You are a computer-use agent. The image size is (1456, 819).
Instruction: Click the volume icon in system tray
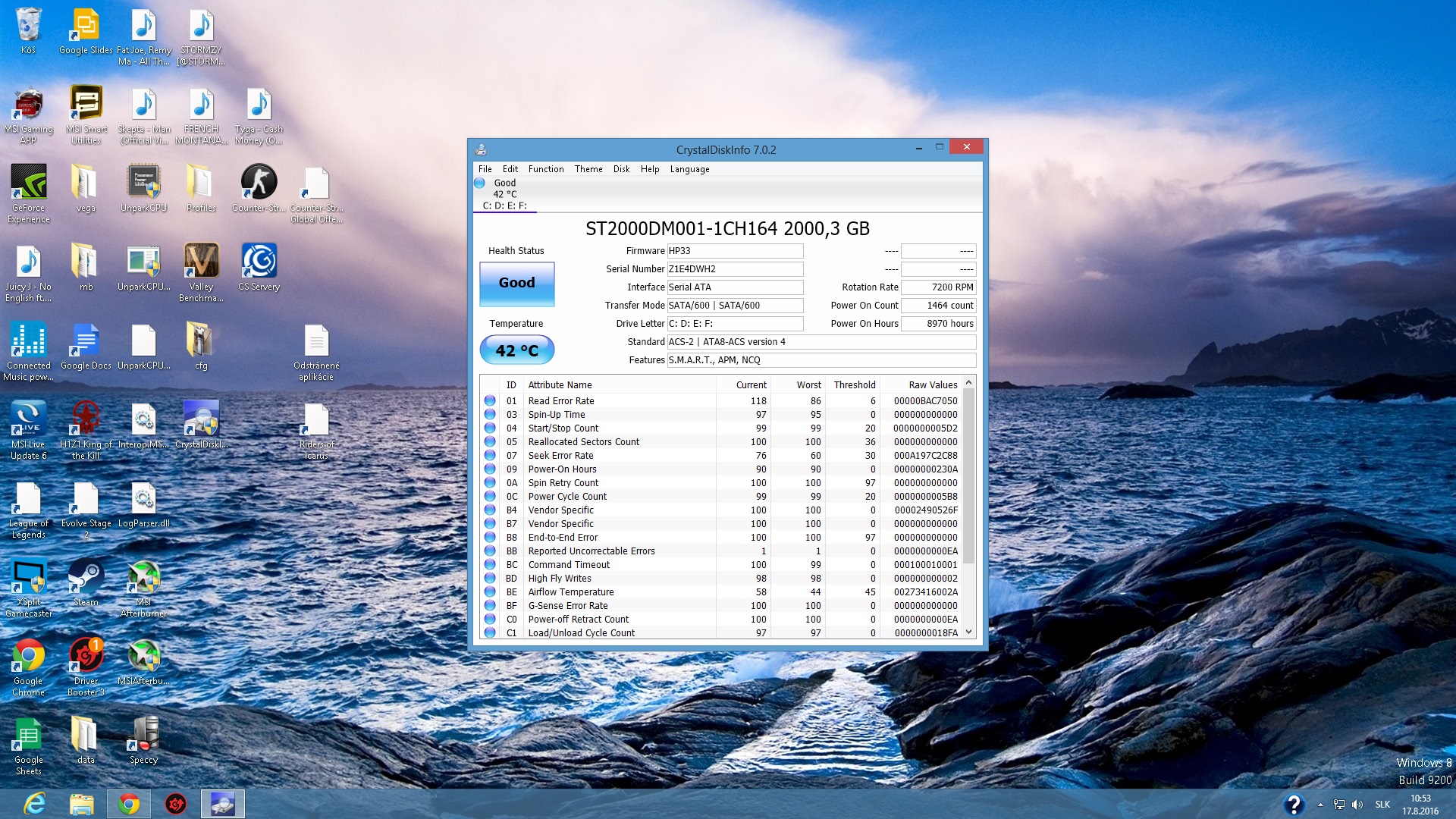point(1357,805)
